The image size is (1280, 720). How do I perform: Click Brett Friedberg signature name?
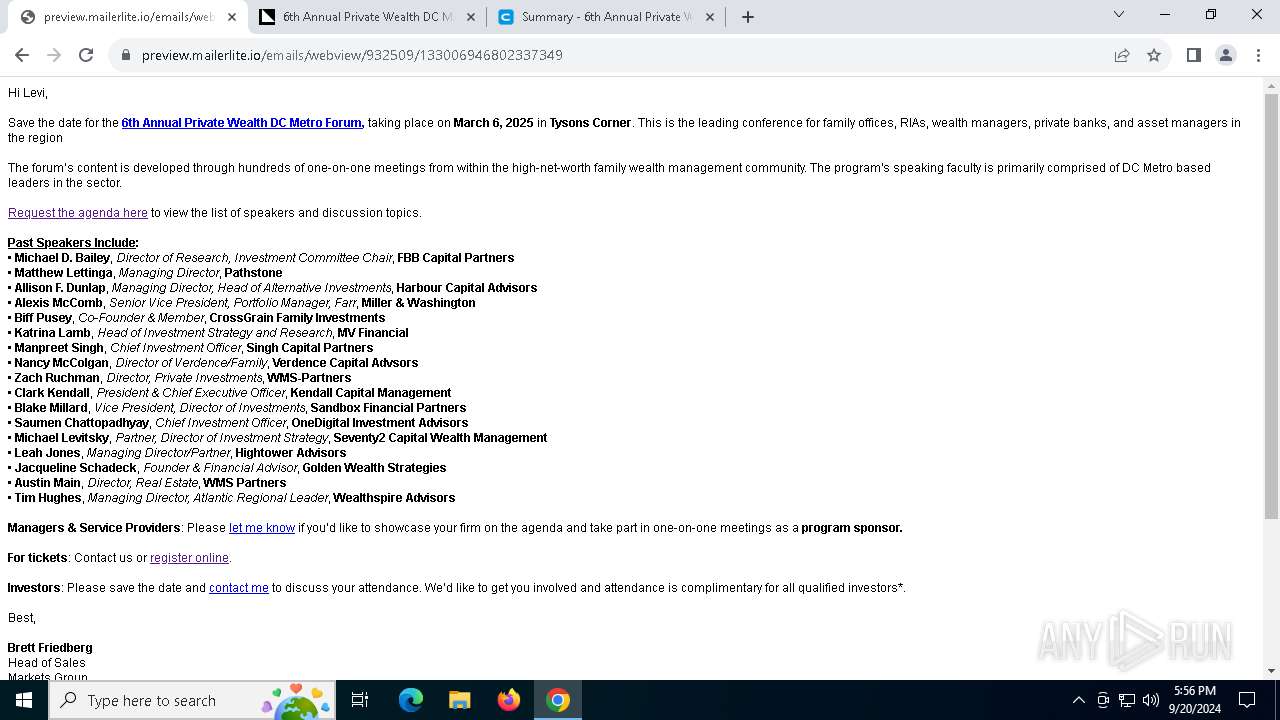(x=50, y=648)
